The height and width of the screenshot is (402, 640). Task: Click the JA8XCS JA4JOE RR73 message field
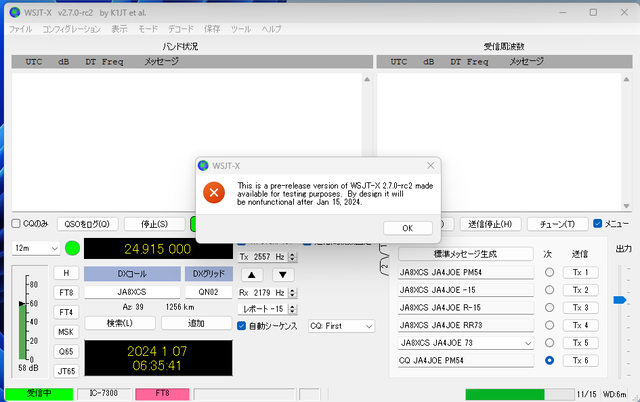tap(466, 325)
